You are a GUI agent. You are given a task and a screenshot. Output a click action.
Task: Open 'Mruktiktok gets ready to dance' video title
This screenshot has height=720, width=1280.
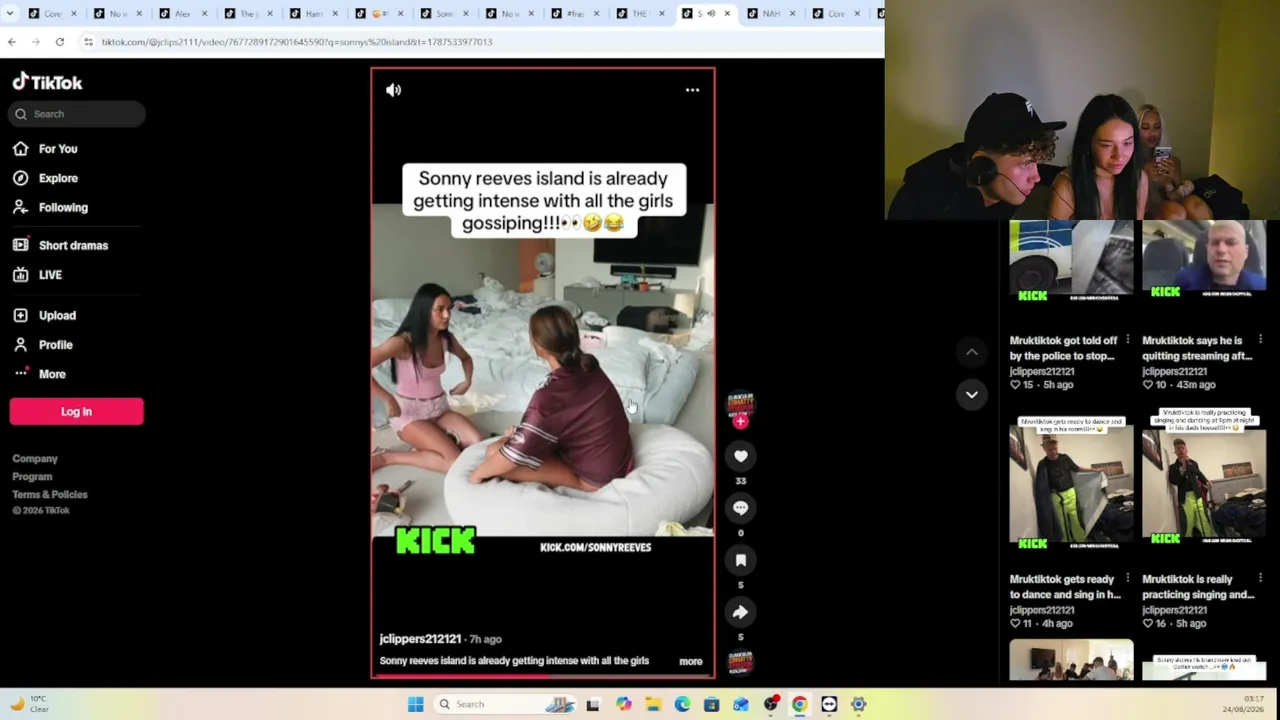pyautogui.click(x=1063, y=587)
